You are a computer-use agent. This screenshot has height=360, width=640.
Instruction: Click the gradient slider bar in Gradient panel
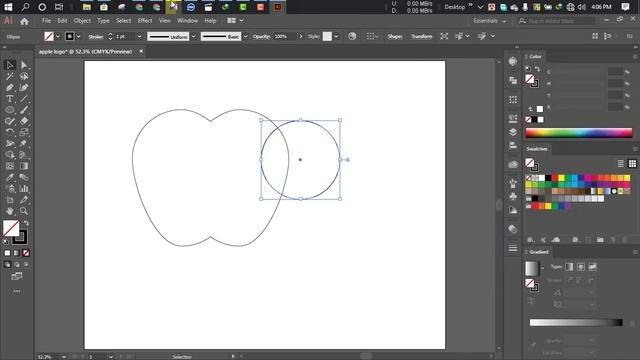click(576, 322)
